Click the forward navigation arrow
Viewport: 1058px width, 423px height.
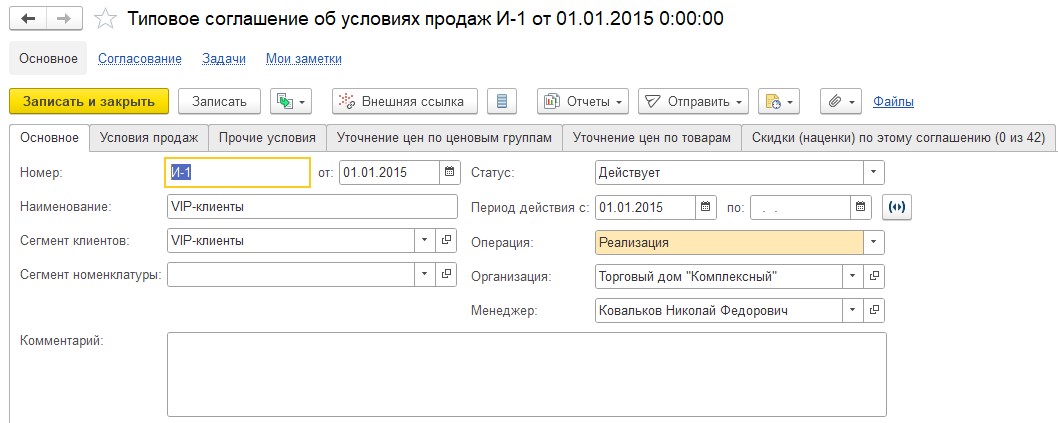(x=63, y=19)
